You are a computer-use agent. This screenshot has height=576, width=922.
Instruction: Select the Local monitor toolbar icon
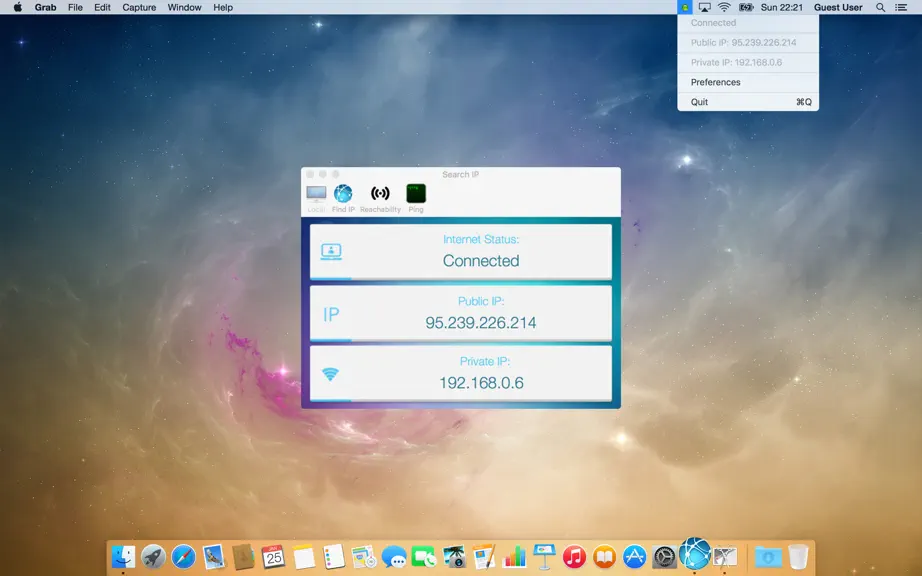316,198
